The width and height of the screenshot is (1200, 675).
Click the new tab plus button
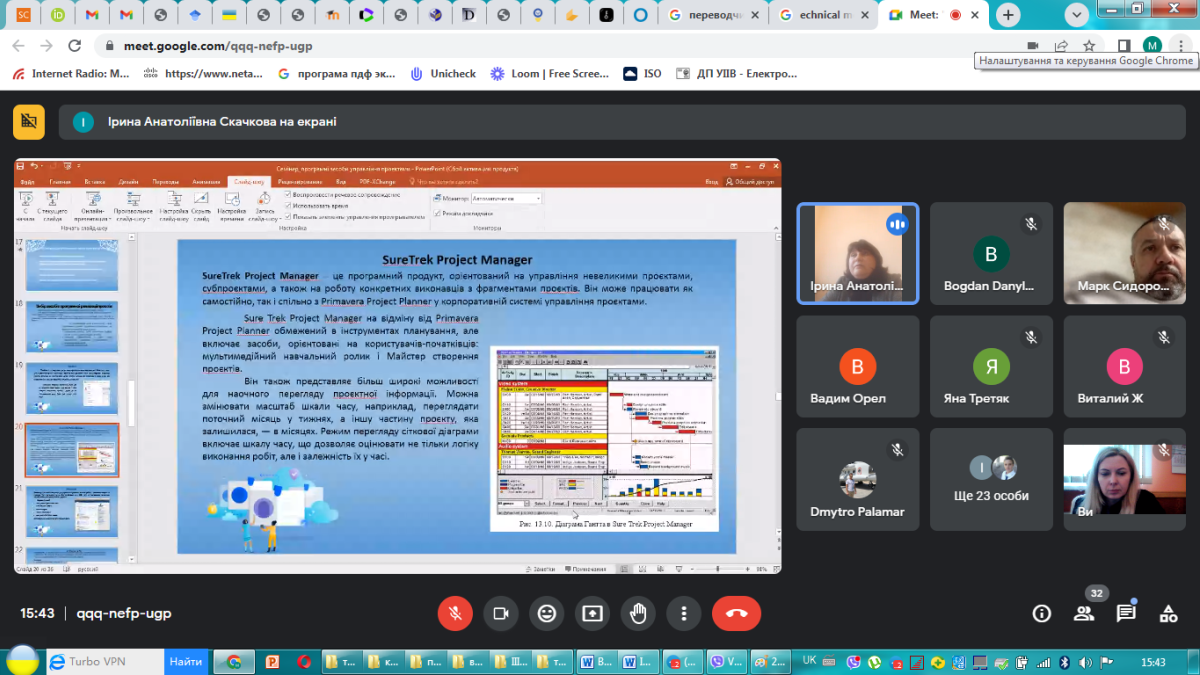click(x=1008, y=15)
